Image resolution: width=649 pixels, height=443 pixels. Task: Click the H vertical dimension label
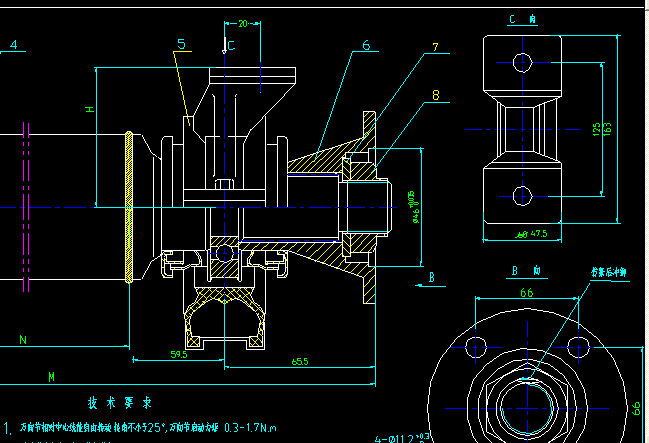point(90,108)
